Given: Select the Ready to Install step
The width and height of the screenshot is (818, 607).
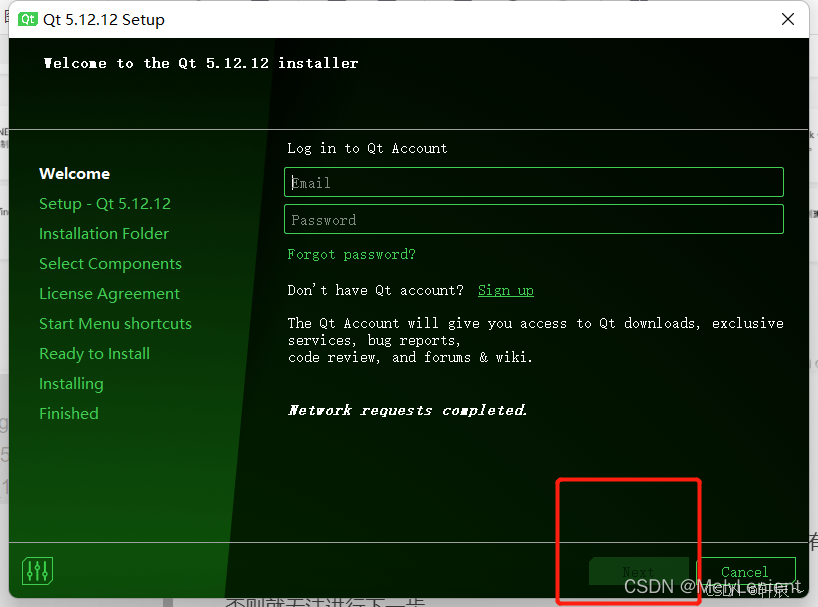Looking at the screenshot, I should coord(94,354).
